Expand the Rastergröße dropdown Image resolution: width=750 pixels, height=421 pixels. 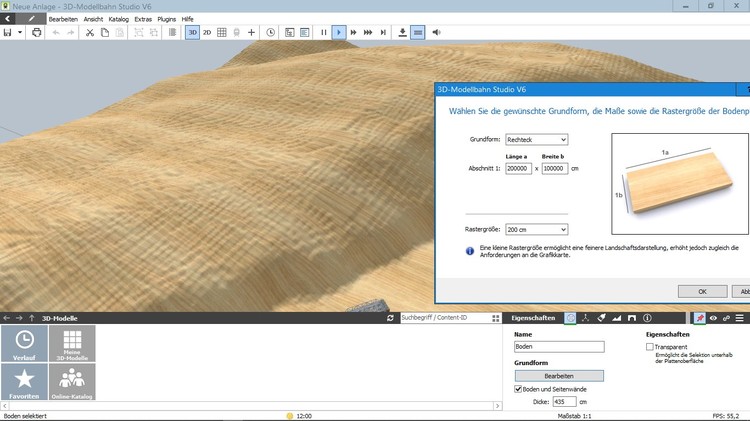[535, 229]
